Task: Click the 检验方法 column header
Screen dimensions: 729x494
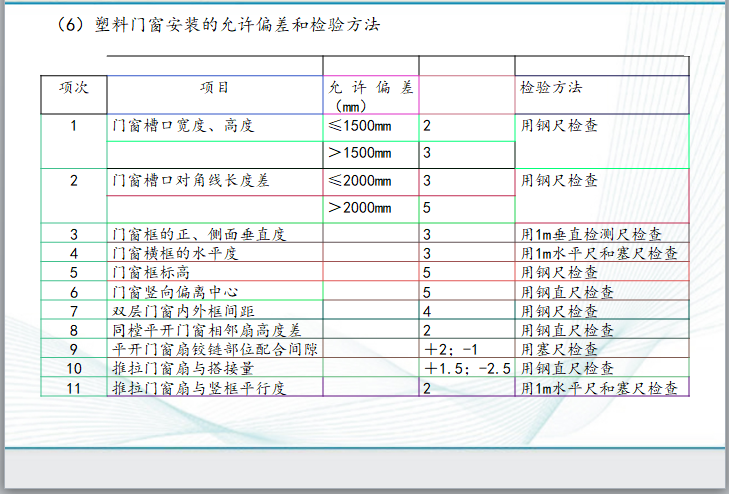Action: [551, 88]
